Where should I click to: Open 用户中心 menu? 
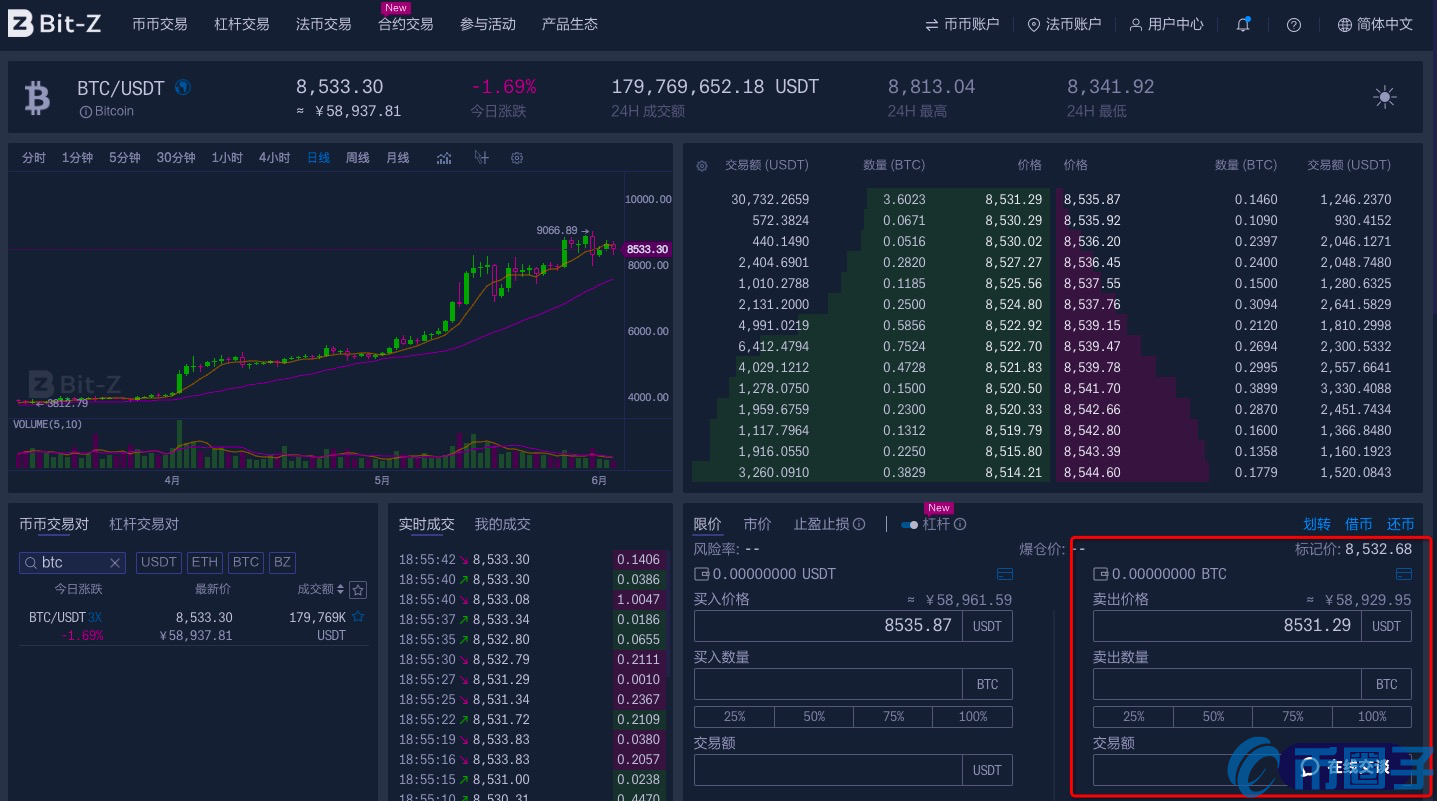[1167, 24]
